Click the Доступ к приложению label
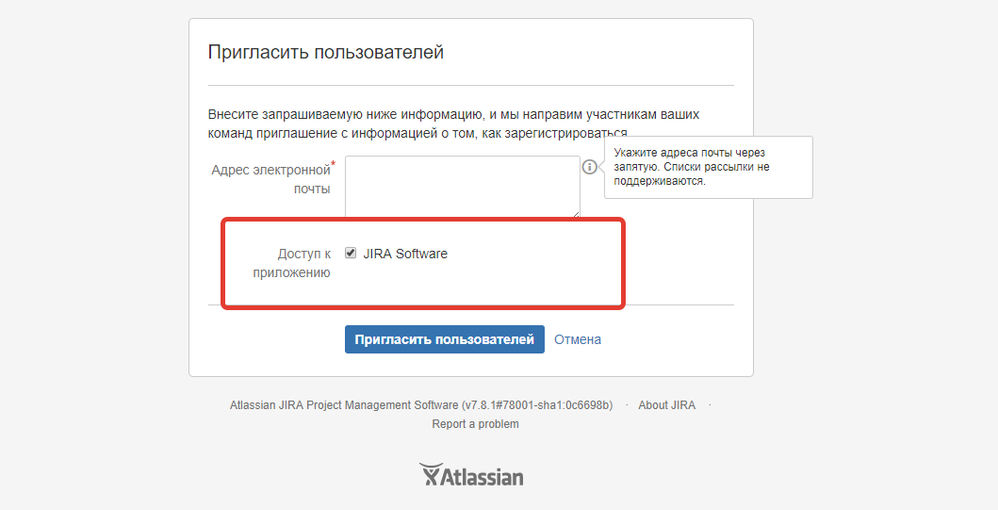 pyautogui.click(x=292, y=263)
